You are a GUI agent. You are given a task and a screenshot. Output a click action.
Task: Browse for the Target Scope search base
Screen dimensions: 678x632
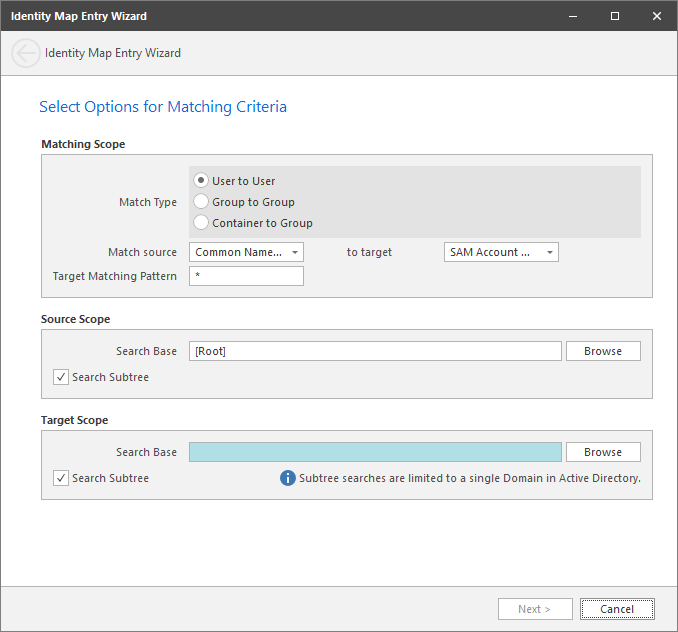coord(603,452)
